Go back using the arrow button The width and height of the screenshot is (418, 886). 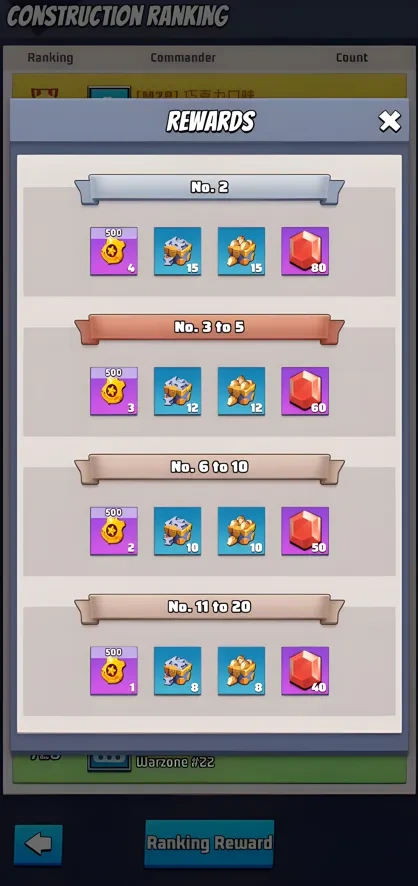[38, 845]
